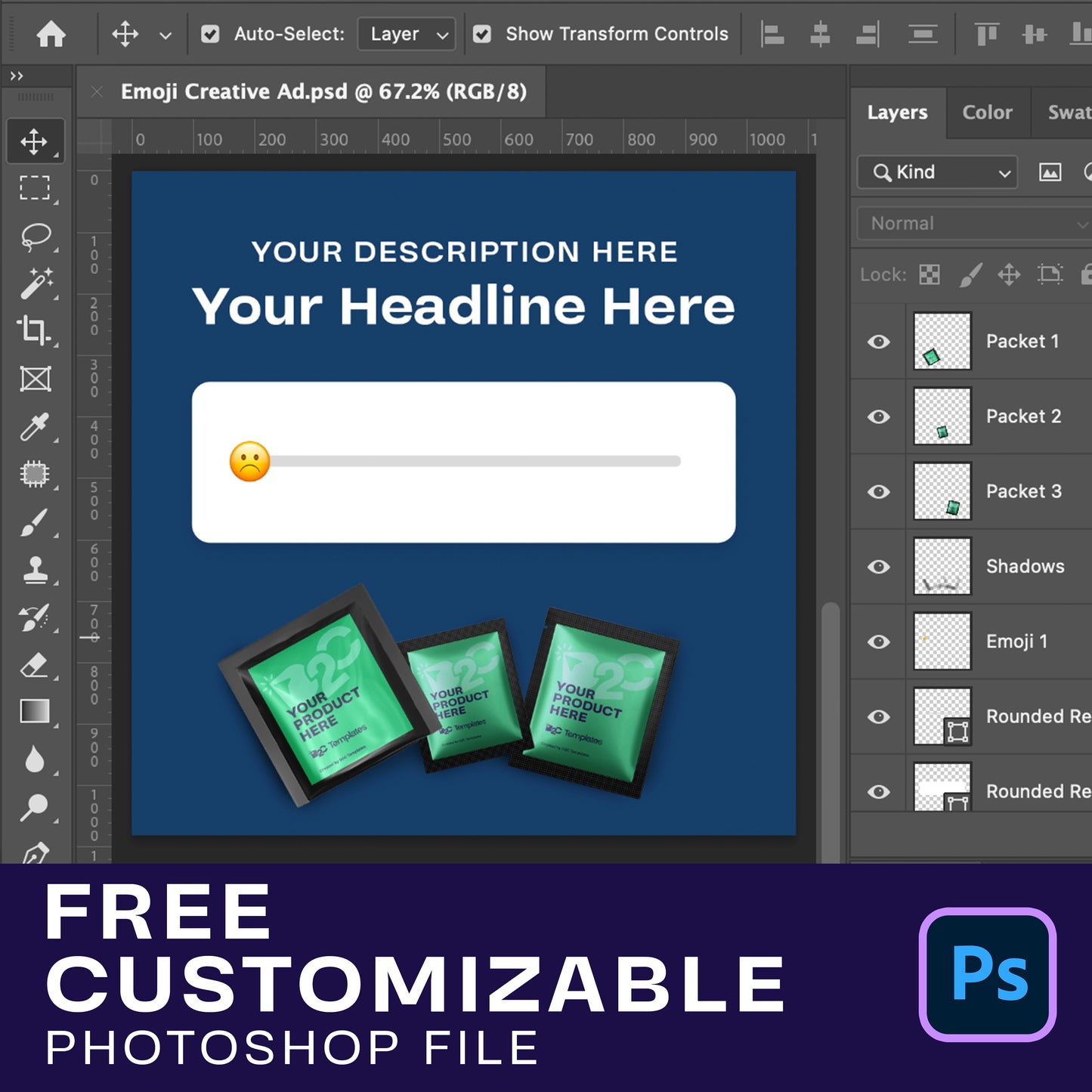
Task: Select the Emoji Creative Ad.psd document tab
Action: [323, 91]
